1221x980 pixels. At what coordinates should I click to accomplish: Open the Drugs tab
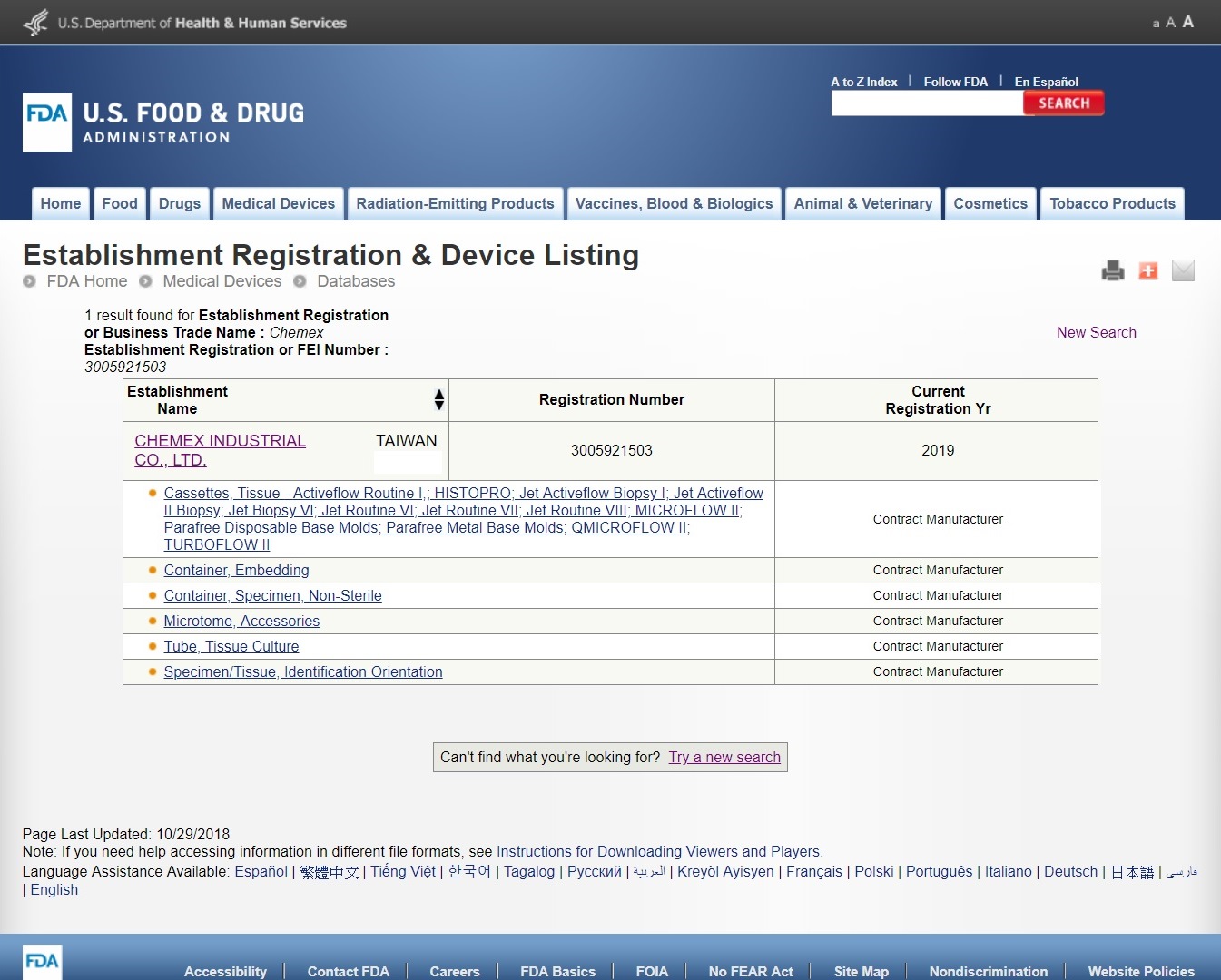tap(180, 204)
